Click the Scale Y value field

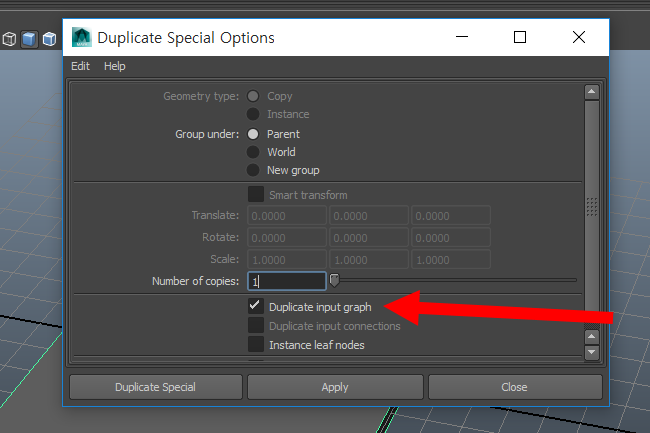coord(369,259)
